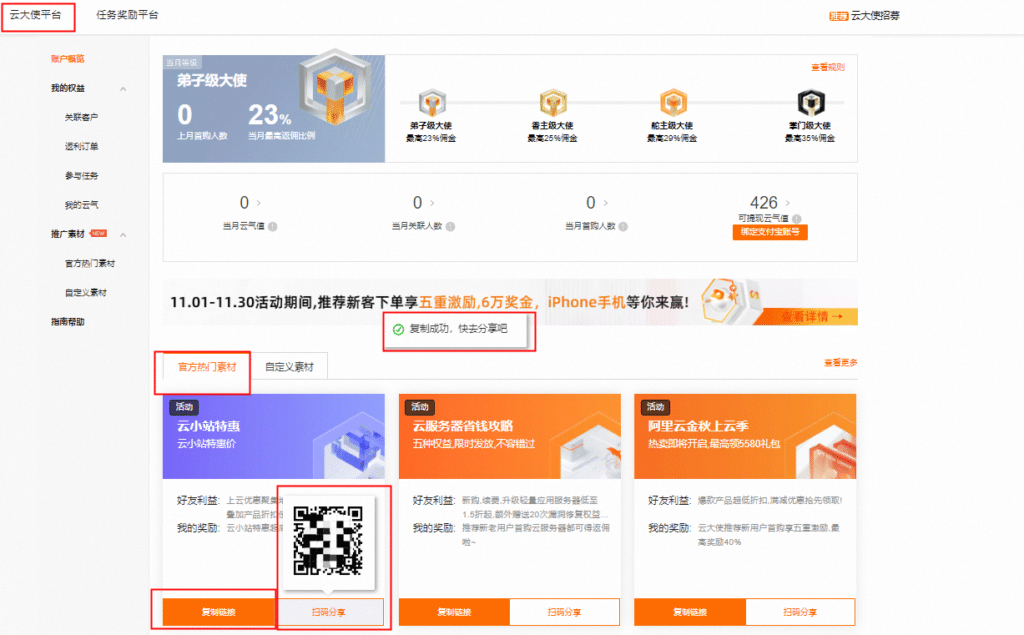Click 活动 tag on 云服务器省钱攻略 card
The image size is (1024, 635).
pyautogui.click(x=420, y=407)
